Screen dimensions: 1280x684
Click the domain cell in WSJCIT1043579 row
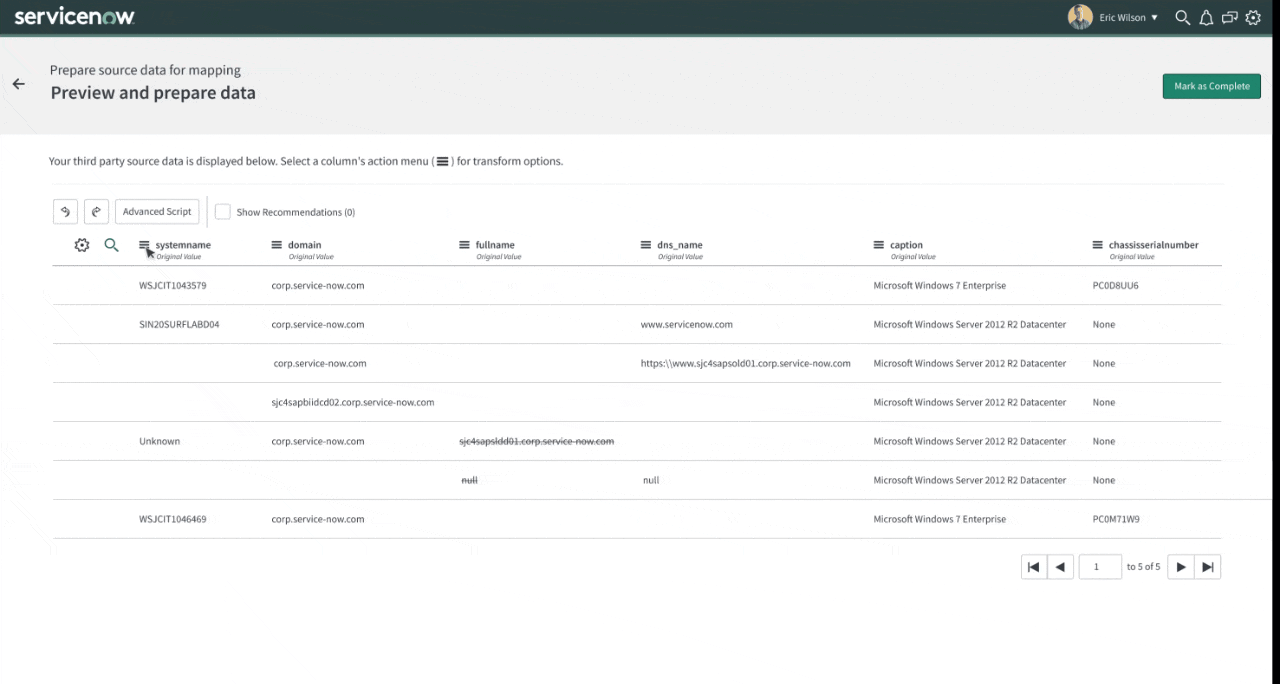[x=318, y=286]
